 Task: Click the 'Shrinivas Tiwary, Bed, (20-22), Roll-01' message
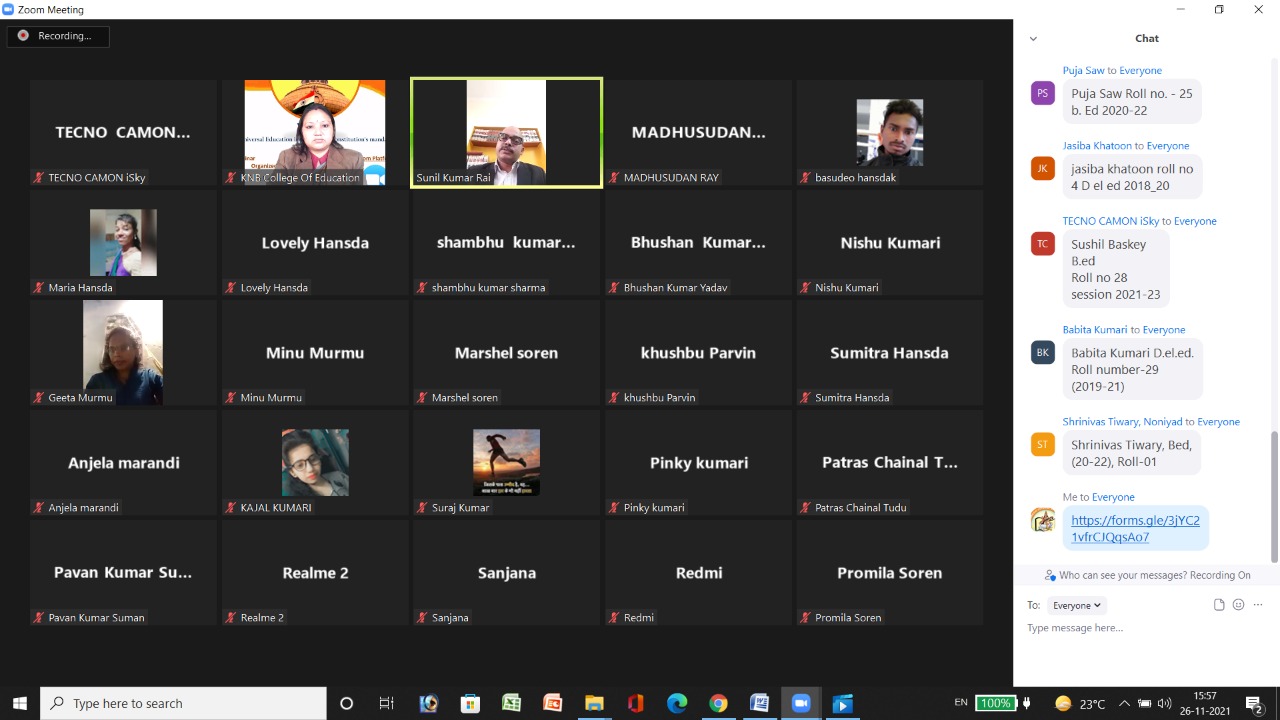1131,453
